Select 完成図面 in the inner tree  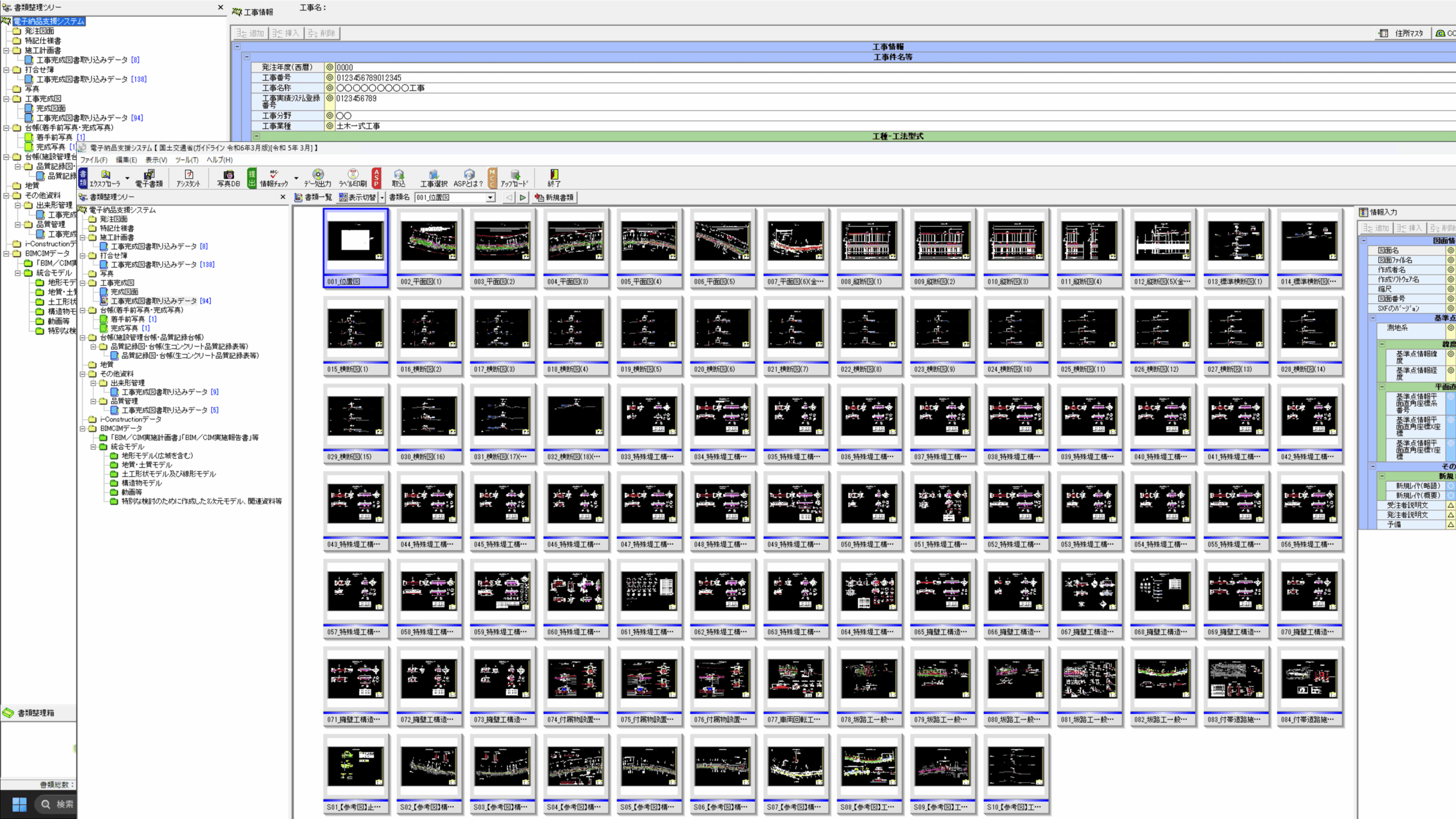point(124,292)
